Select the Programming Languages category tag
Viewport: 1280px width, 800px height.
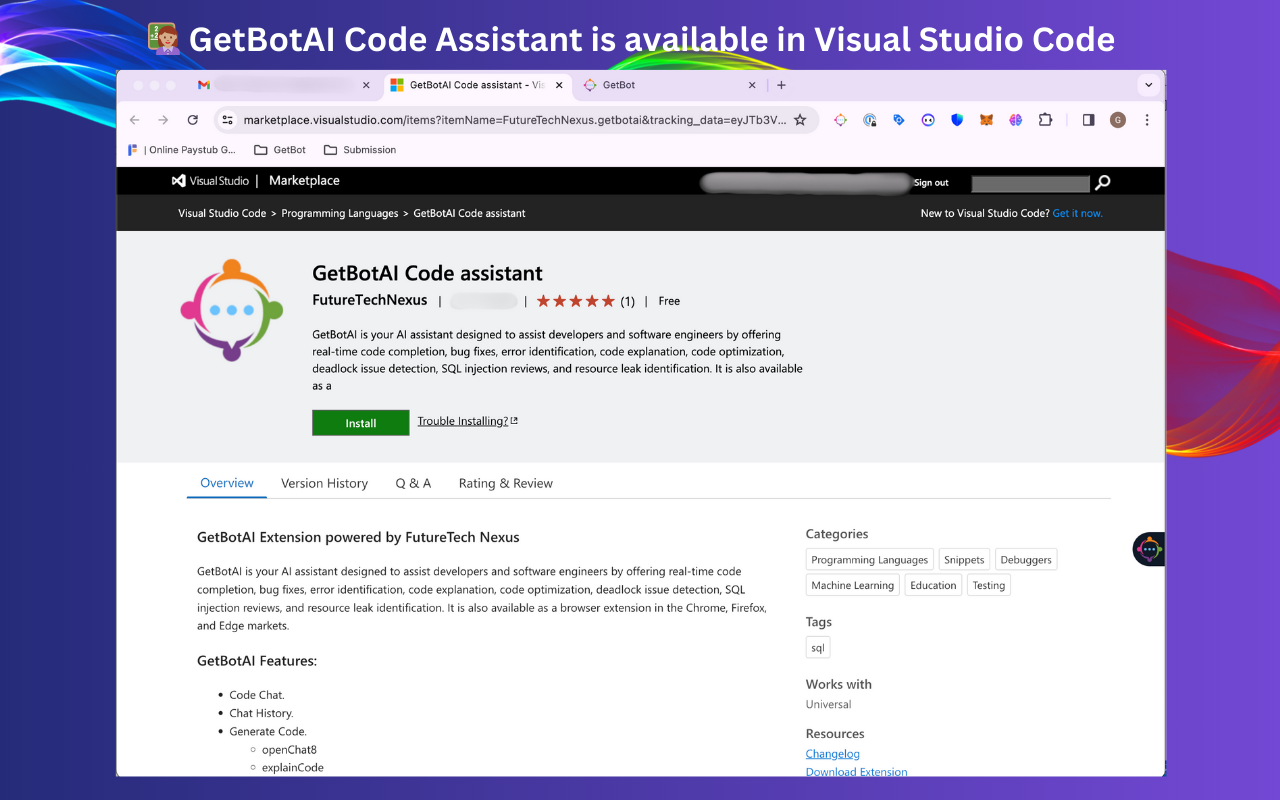coord(870,560)
